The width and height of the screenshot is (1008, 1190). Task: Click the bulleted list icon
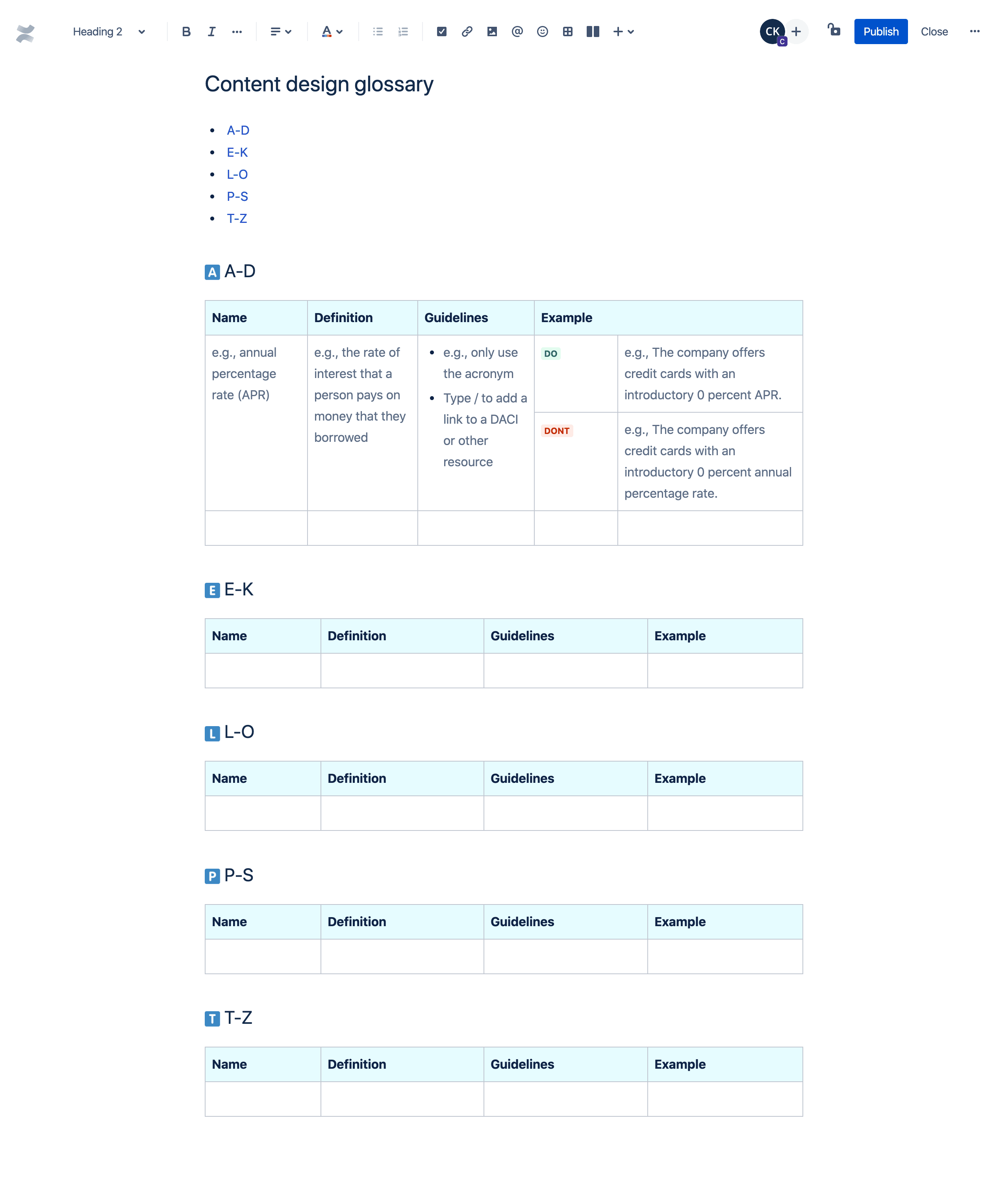(378, 32)
